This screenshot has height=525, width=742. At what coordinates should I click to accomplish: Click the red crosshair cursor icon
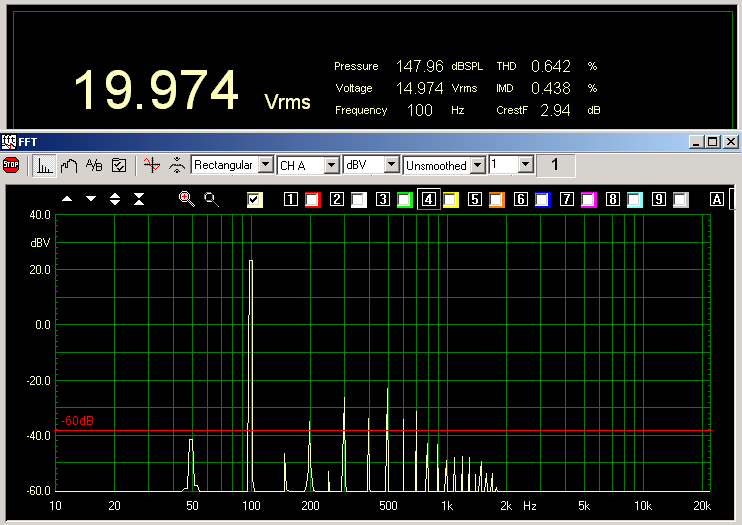tap(151, 165)
